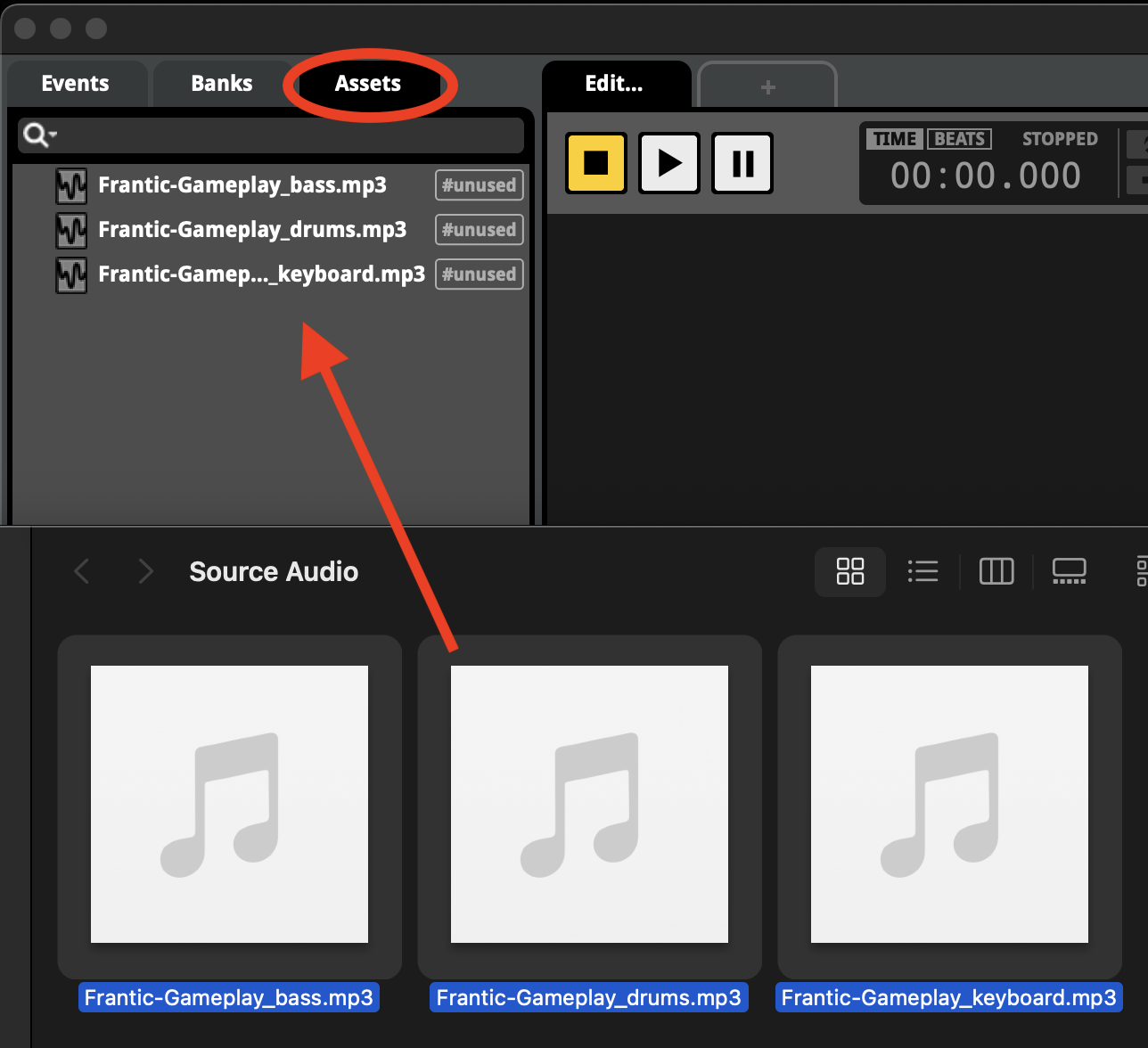Click the Pause button in transport
Viewport: 1148px width, 1048px height.
742,163
